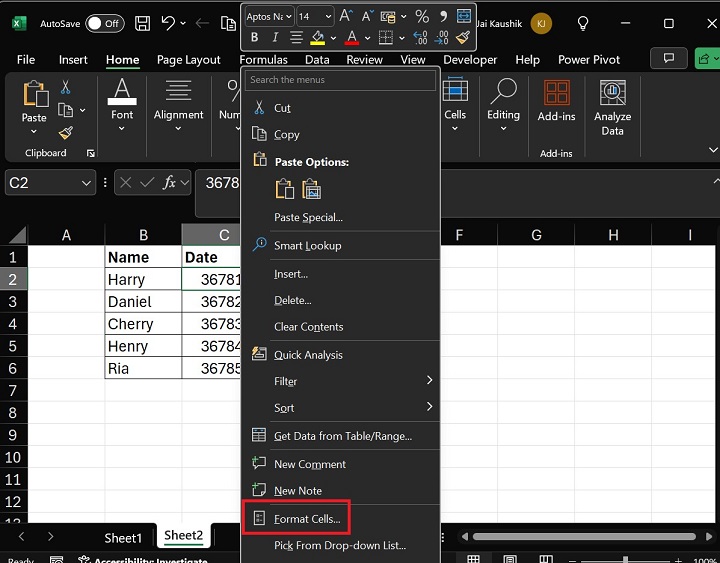Image resolution: width=720 pixels, height=563 pixels.
Task: Apply percent style from mini toolbar
Action: [421, 16]
